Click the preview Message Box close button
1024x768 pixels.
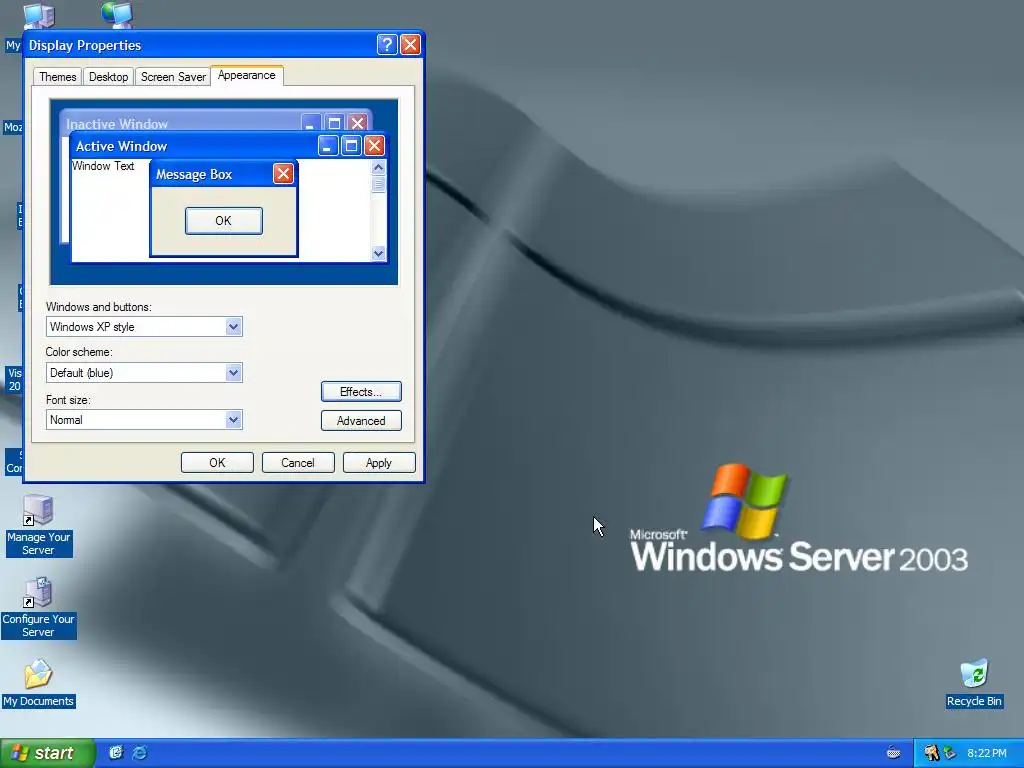coord(283,174)
